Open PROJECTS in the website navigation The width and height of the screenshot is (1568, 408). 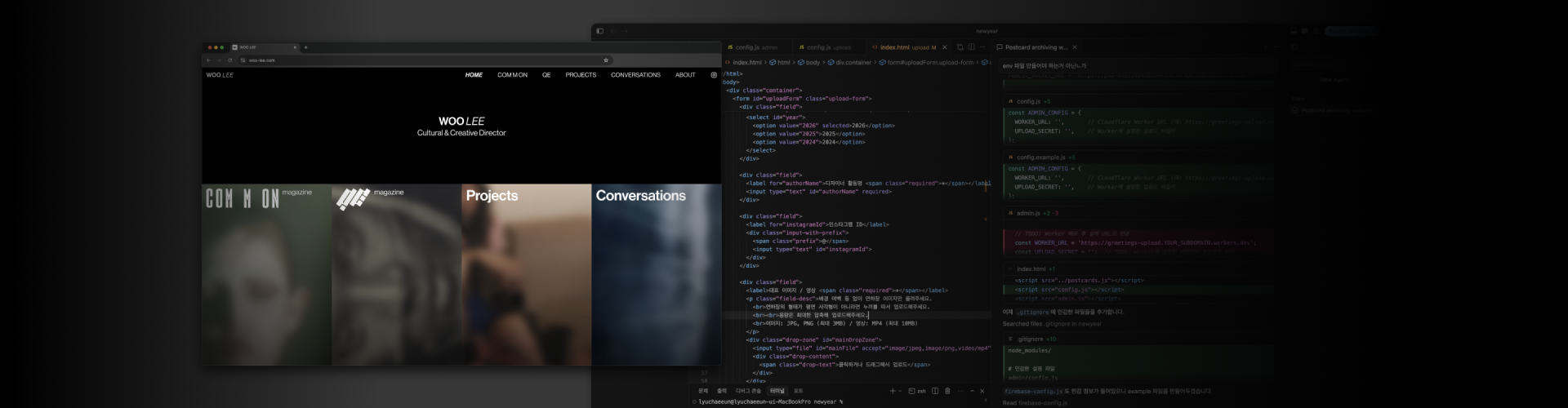tap(581, 75)
